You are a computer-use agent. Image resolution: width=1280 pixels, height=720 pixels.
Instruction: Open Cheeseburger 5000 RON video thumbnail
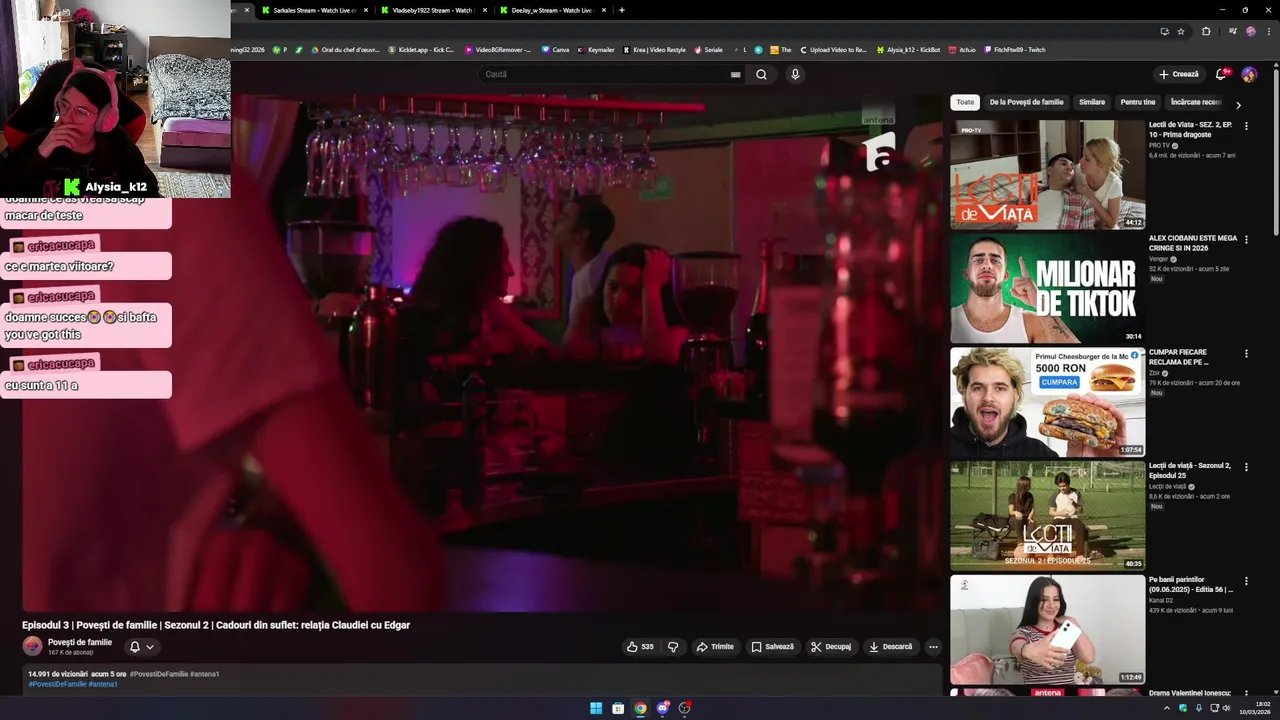tap(1047, 402)
